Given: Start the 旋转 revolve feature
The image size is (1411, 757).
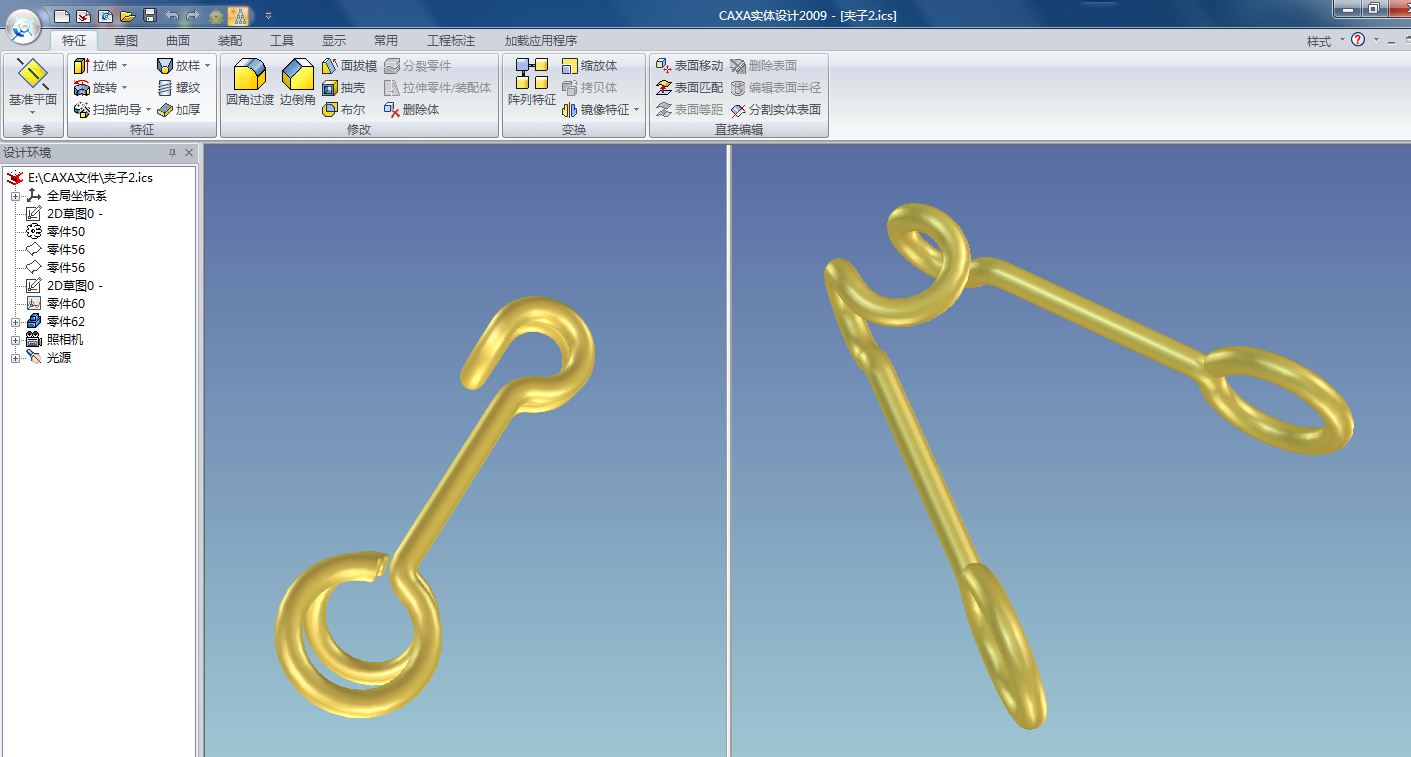Looking at the screenshot, I should [95, 88].
